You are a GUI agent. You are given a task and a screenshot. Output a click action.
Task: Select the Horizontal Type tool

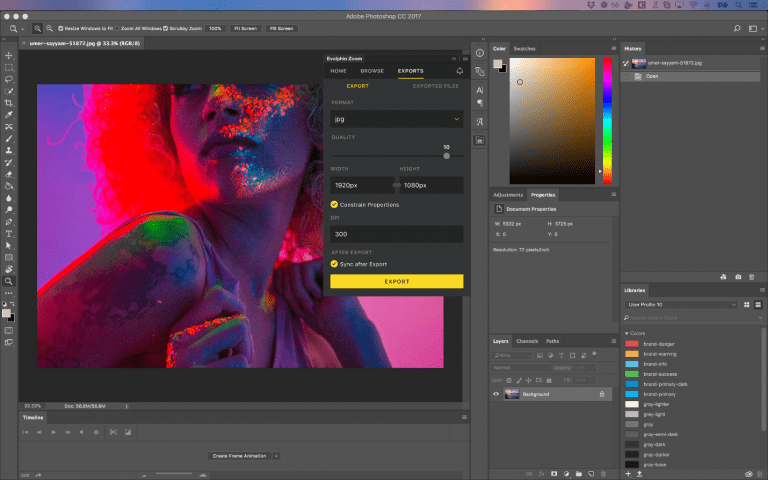tap(9, 233)
